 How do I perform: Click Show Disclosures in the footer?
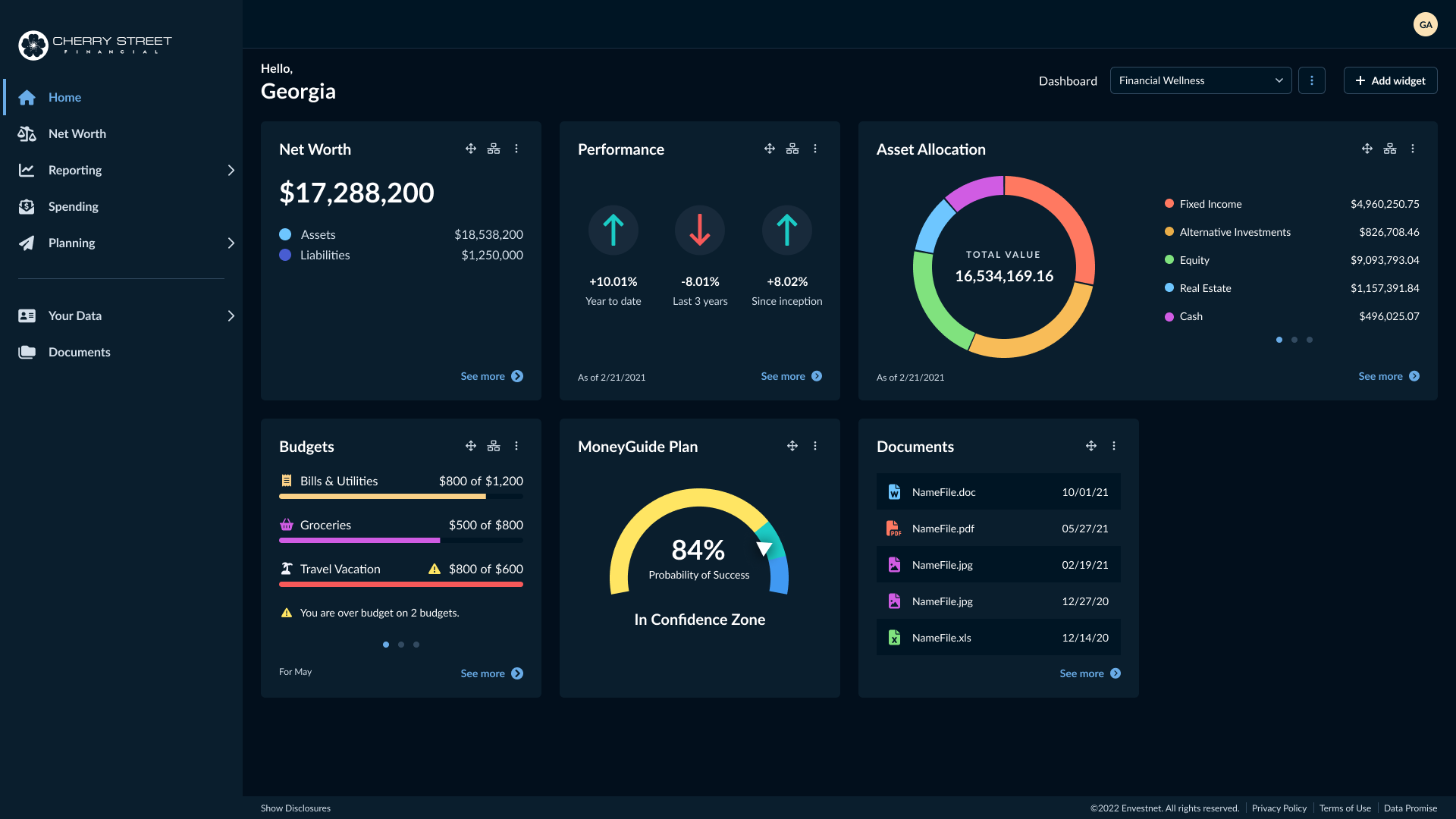point(296,808)
